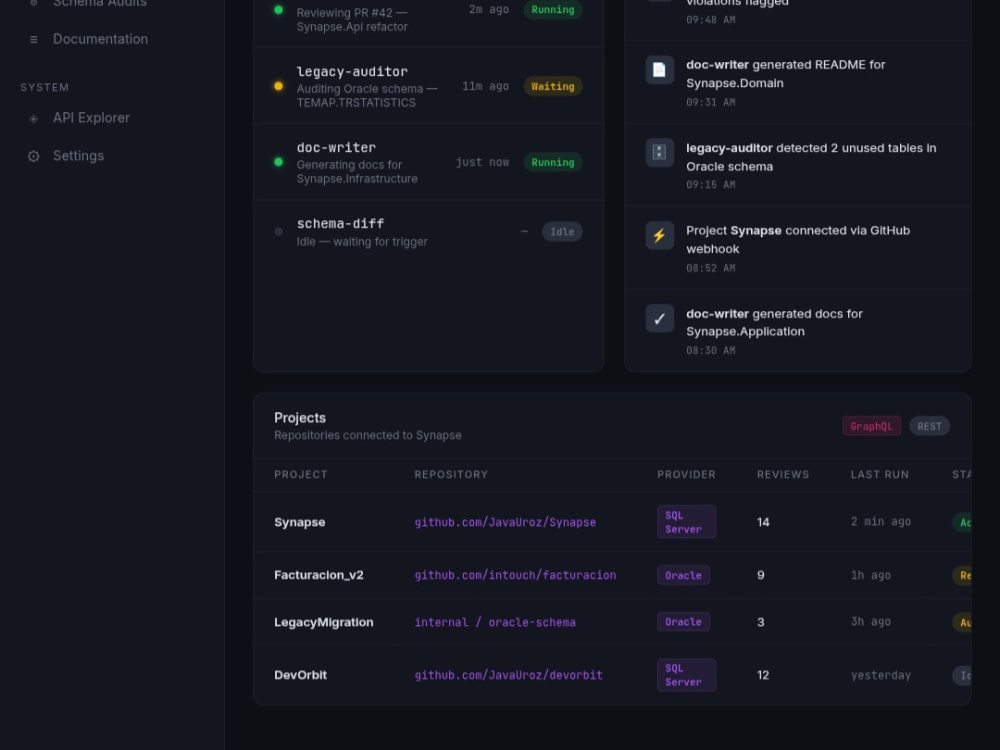
Task: Open the Synapse.Application docs generated activity
Action: pos(798,330)
